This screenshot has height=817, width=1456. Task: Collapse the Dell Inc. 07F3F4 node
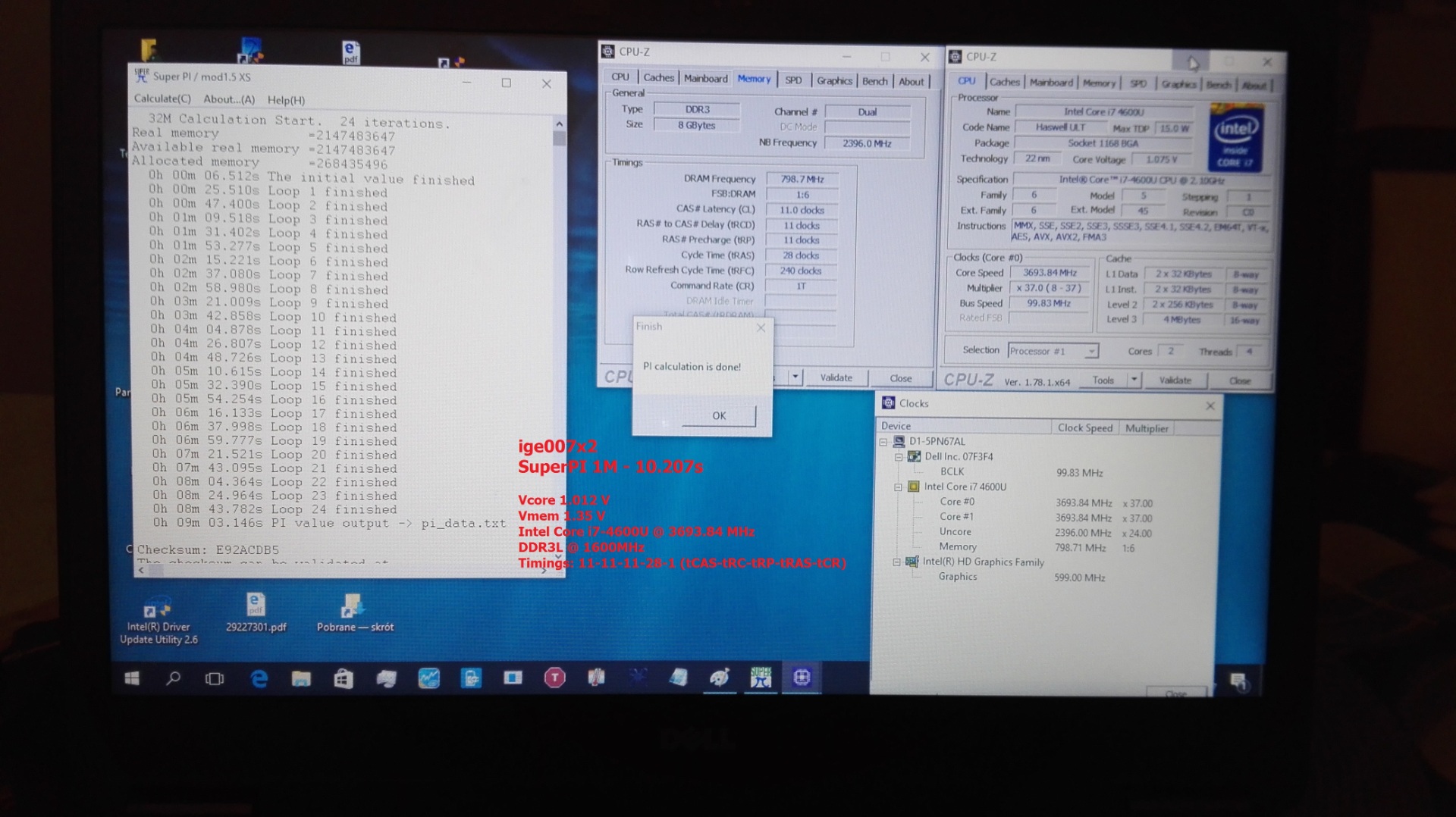pos(899,457)
